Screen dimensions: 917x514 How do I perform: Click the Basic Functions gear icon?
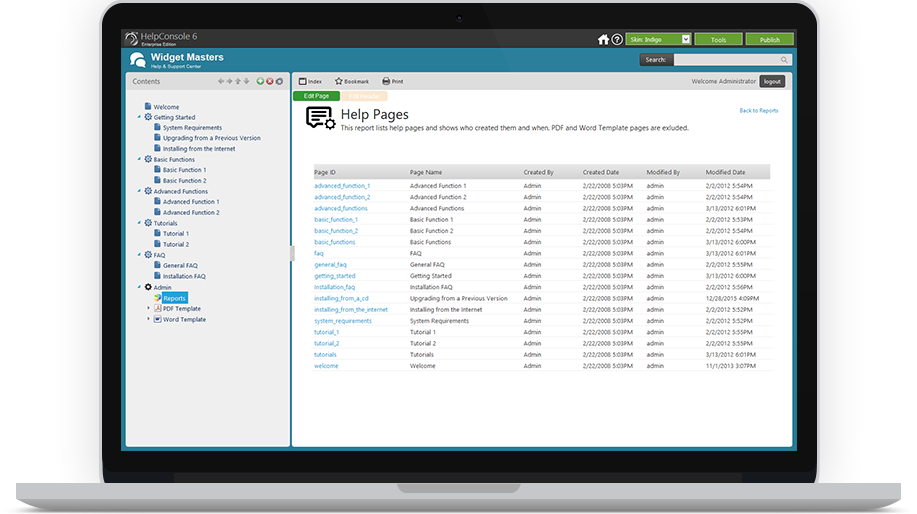coord(148,159)
